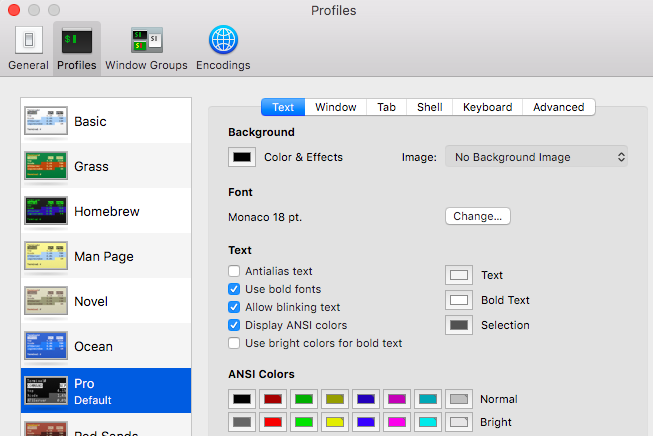Viewport: 653px width, 436px height.
Task: Open the Selection color swatch
Action: (459, 325)
